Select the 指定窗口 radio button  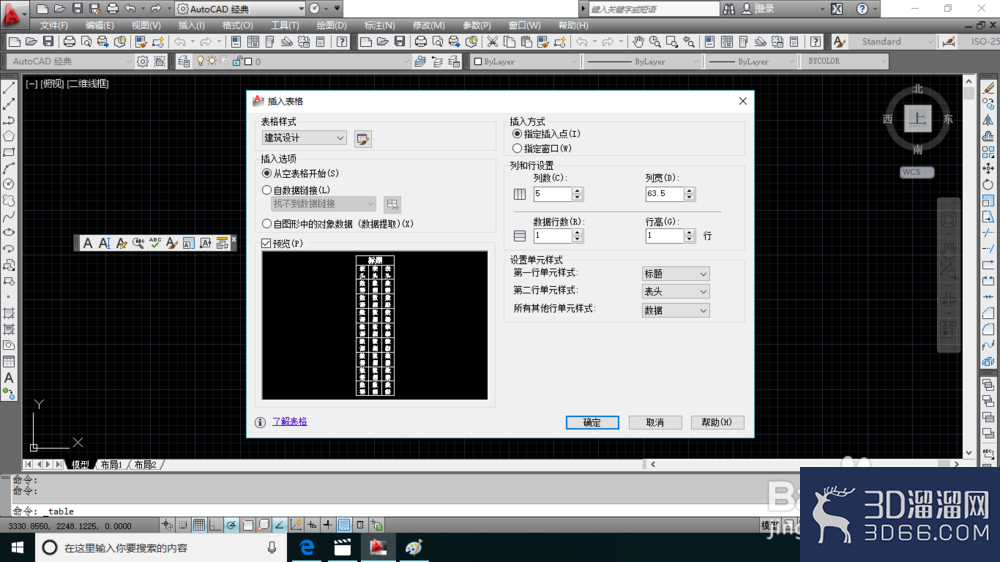click(517, 149)
